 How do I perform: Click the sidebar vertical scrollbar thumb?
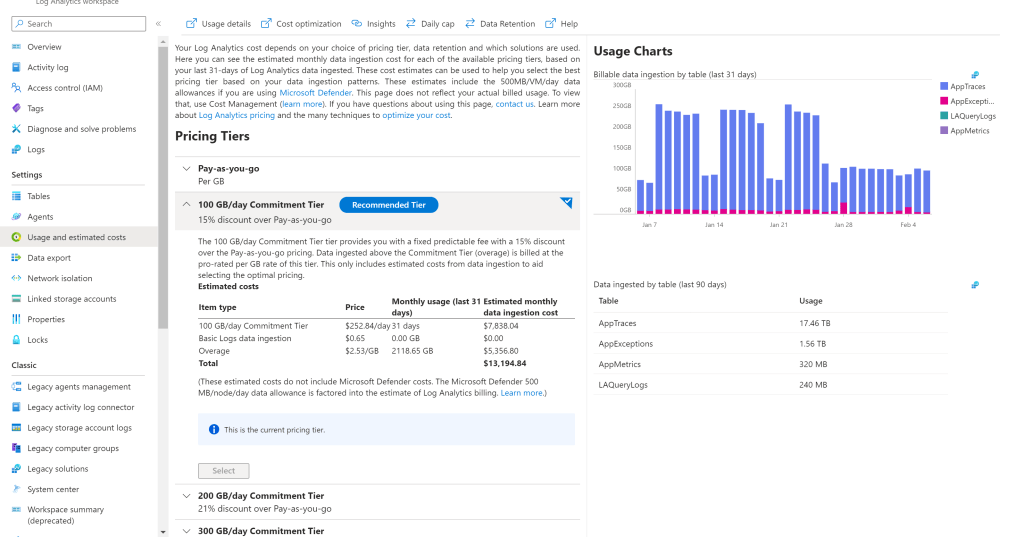pos(163,187)
